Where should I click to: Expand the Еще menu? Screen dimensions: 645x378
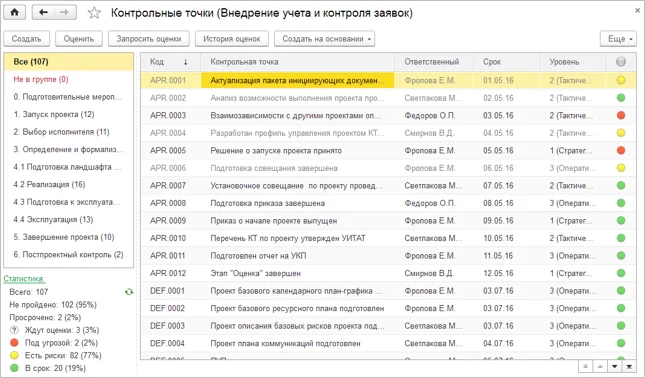click(x=618, y=39)
